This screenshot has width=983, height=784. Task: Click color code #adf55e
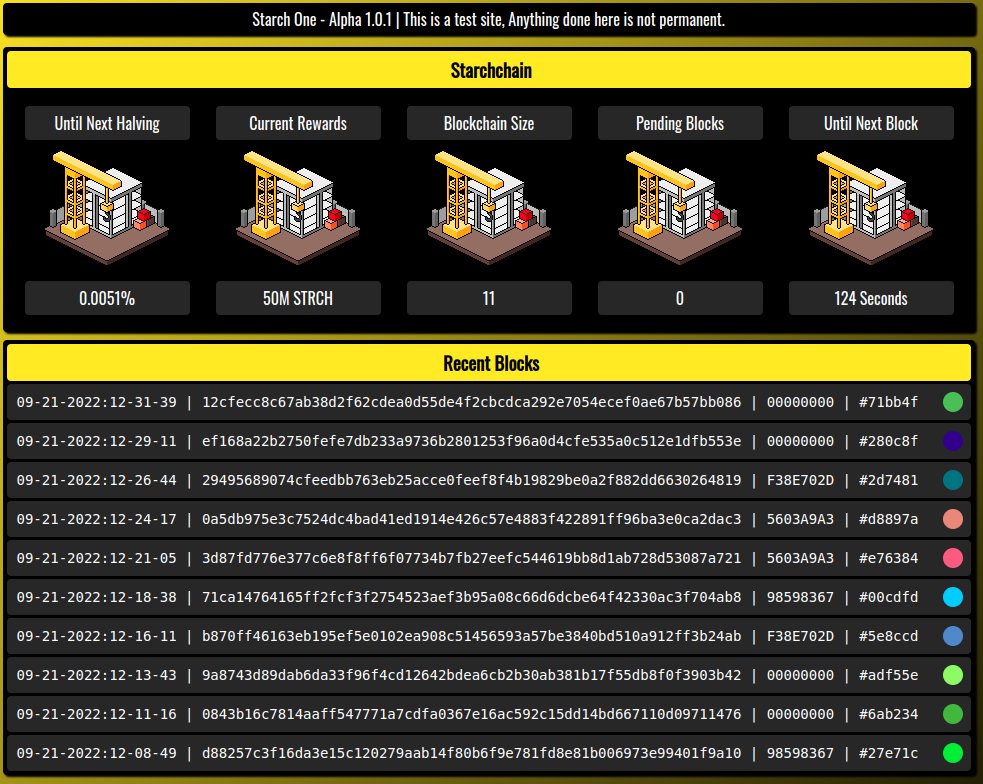pos(888,675)
